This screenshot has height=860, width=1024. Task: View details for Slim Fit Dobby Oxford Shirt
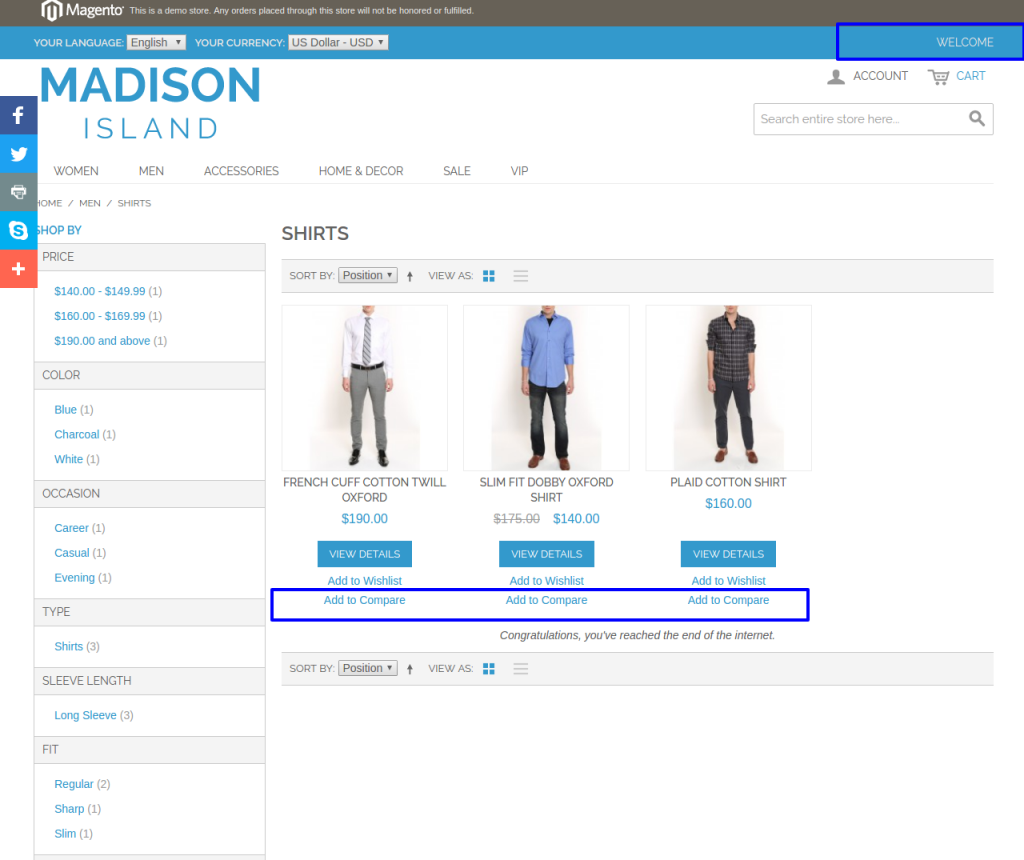pyautogui.click(x=547, y=554)
